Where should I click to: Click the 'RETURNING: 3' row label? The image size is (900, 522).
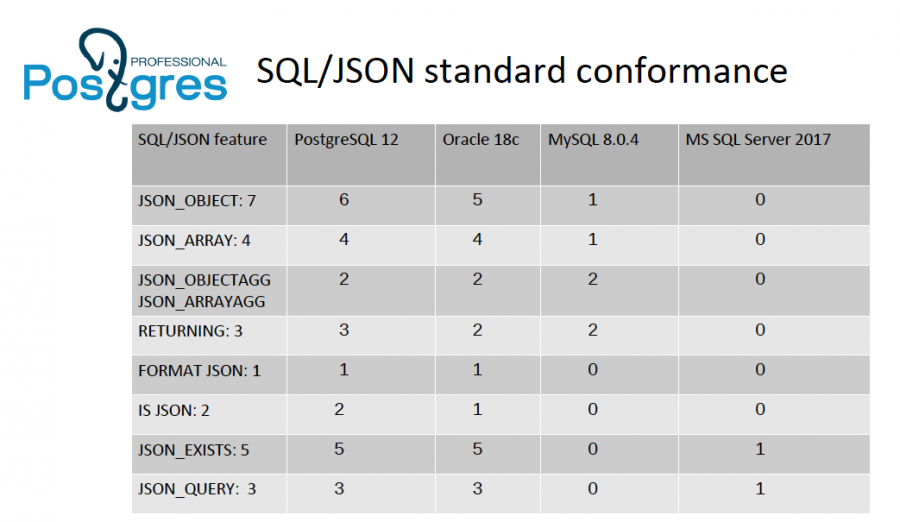pos(190,331)
